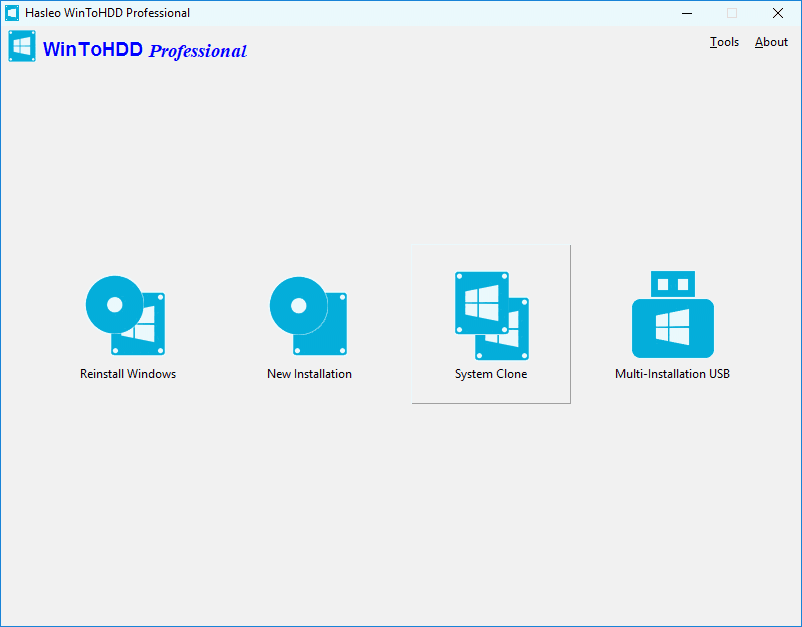Minimize the WinToHDD window
This screenshot has width=802, height=627.
pyautogui.click(x=687, y=13)
